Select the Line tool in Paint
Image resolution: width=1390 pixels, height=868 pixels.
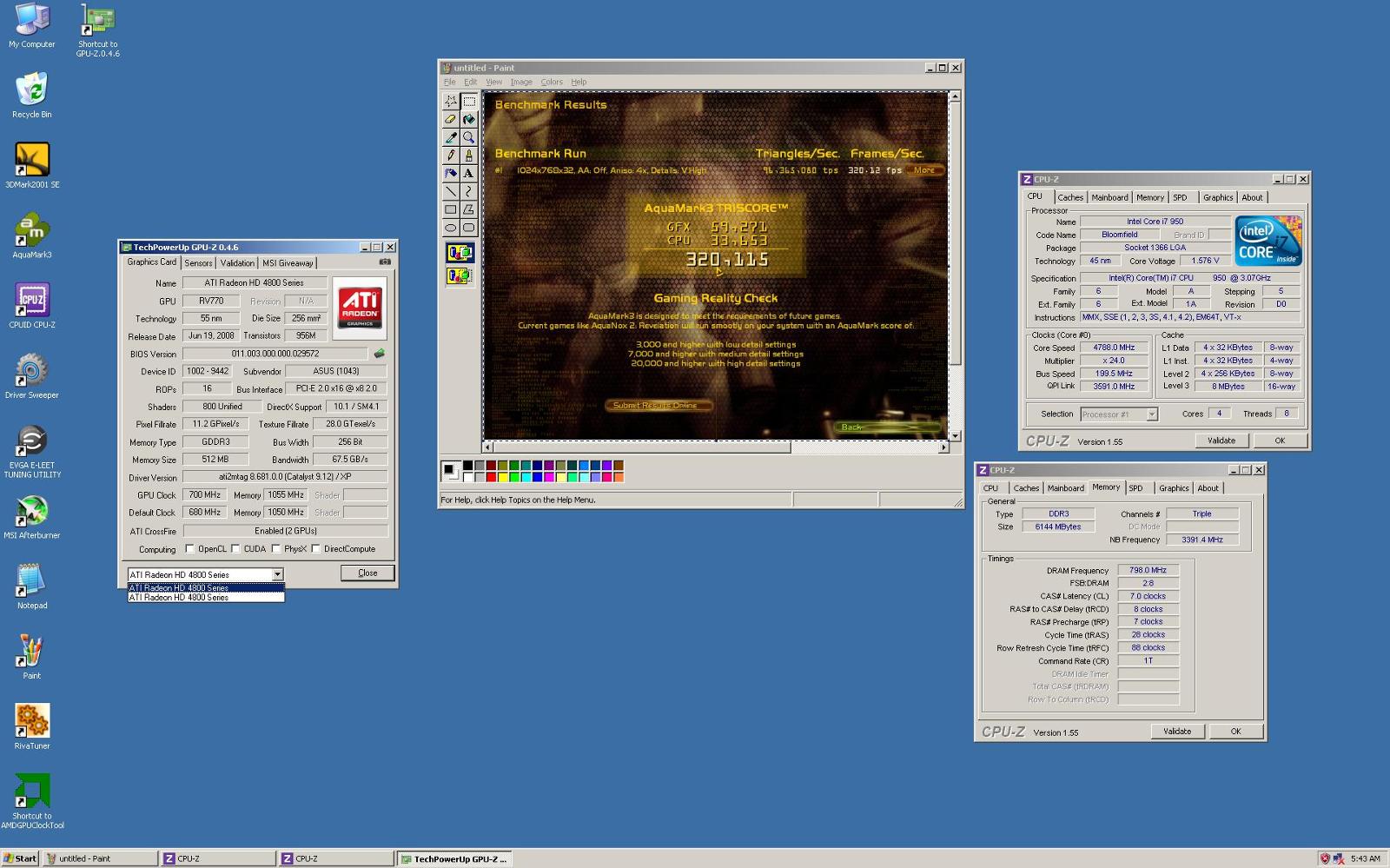click(x=450, y=191)
